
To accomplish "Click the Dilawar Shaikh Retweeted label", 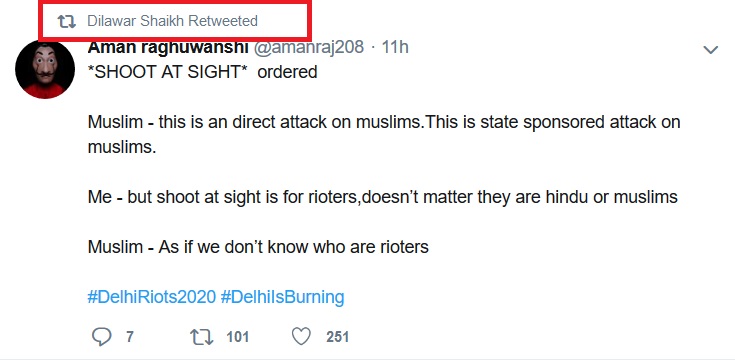I will (172, 21).
